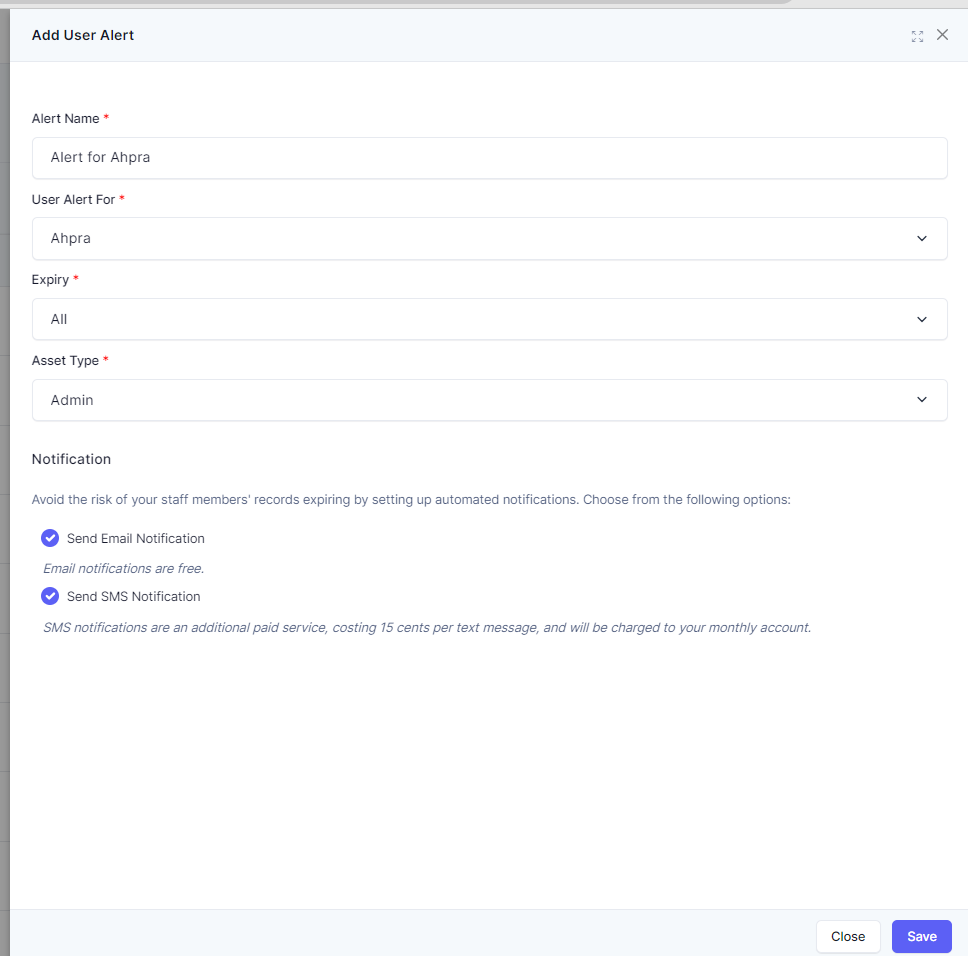Toggle SMS notifications back on

tap(50, 596)
